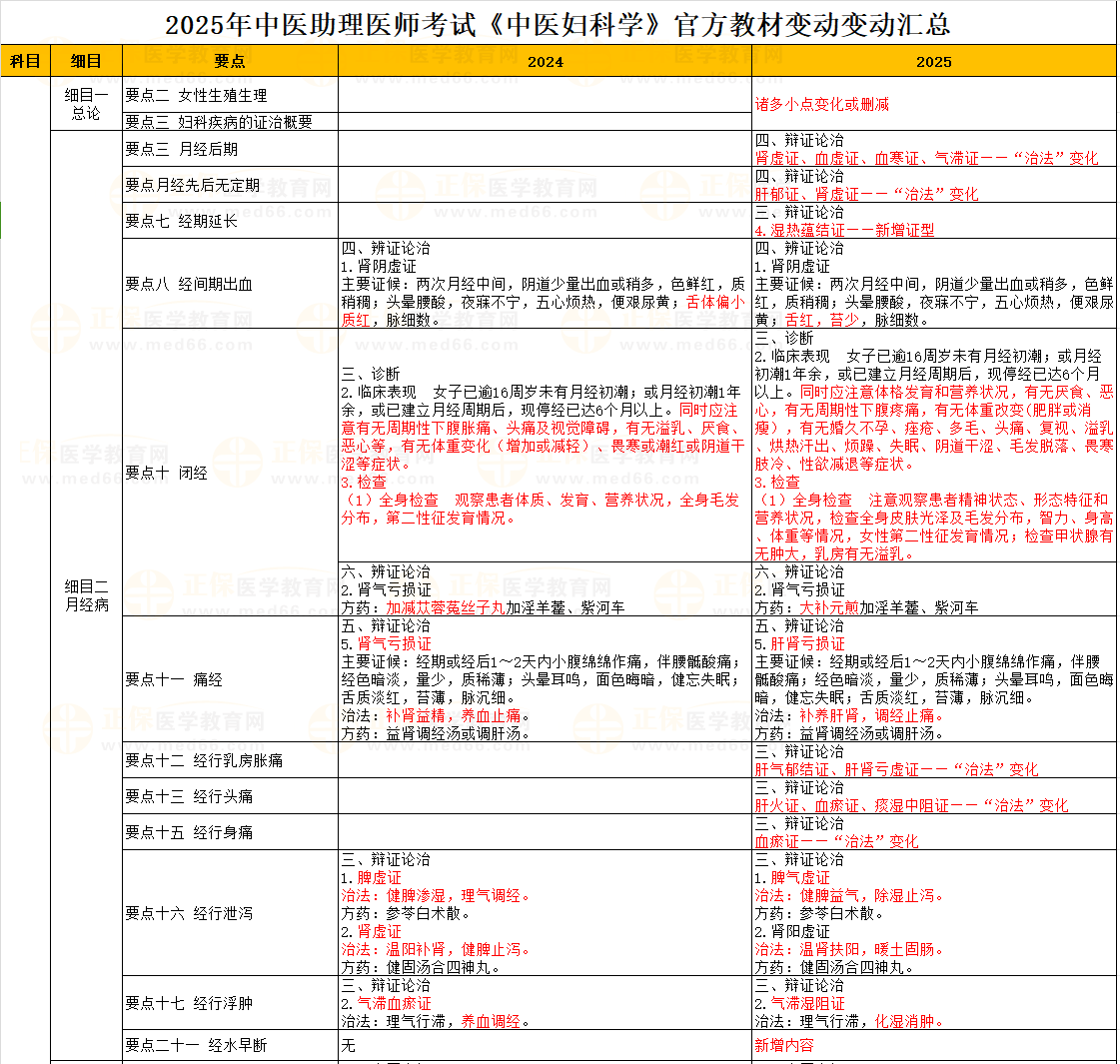Select the 无 cell for 经水早断
Screen dimensions: 1120x1064
click(349, 1045)
